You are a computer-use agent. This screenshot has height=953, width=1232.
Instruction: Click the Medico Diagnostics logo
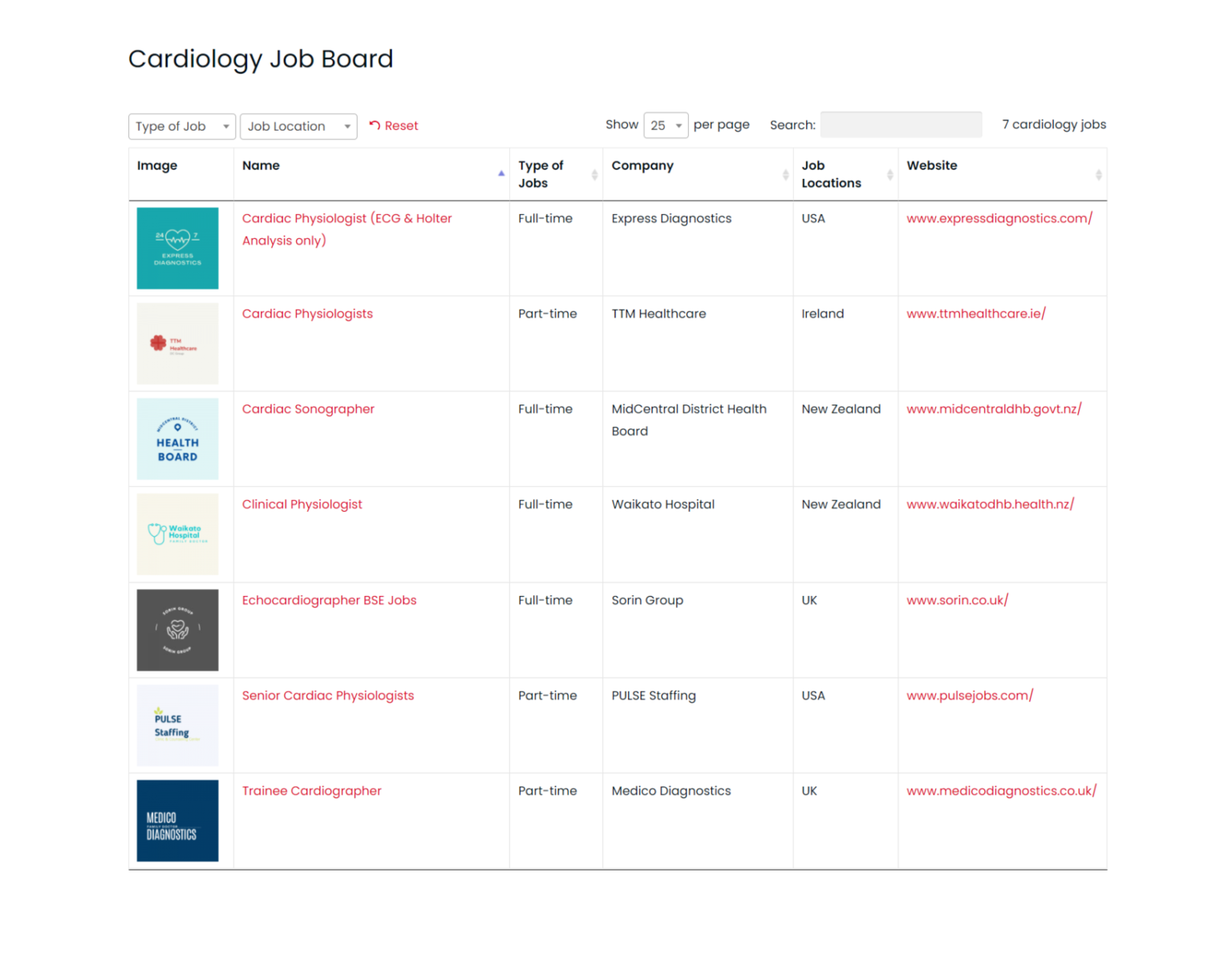coord(177,820)
